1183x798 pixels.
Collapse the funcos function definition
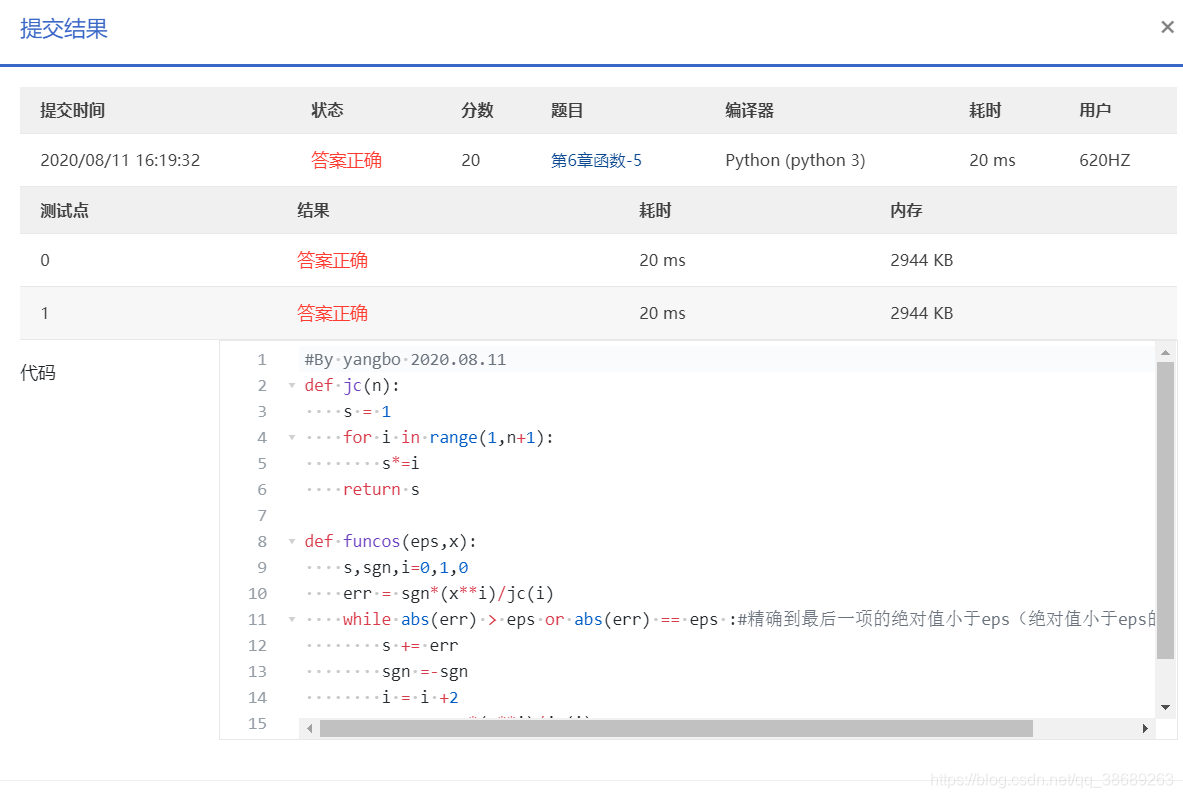point(291,541)
